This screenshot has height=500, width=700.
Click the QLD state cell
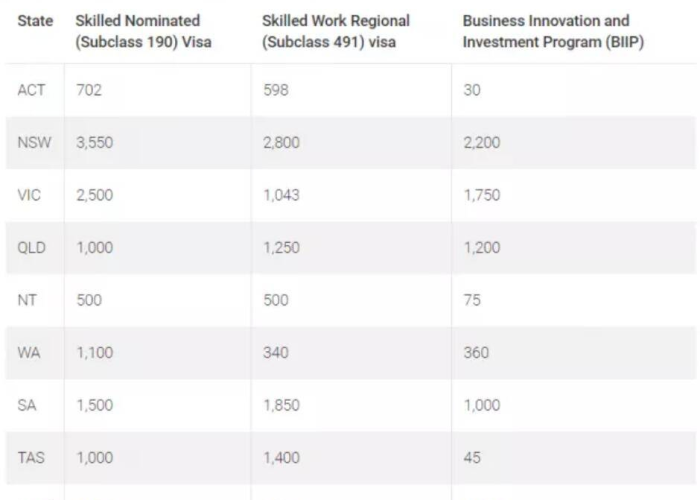[x=31, y=248]
